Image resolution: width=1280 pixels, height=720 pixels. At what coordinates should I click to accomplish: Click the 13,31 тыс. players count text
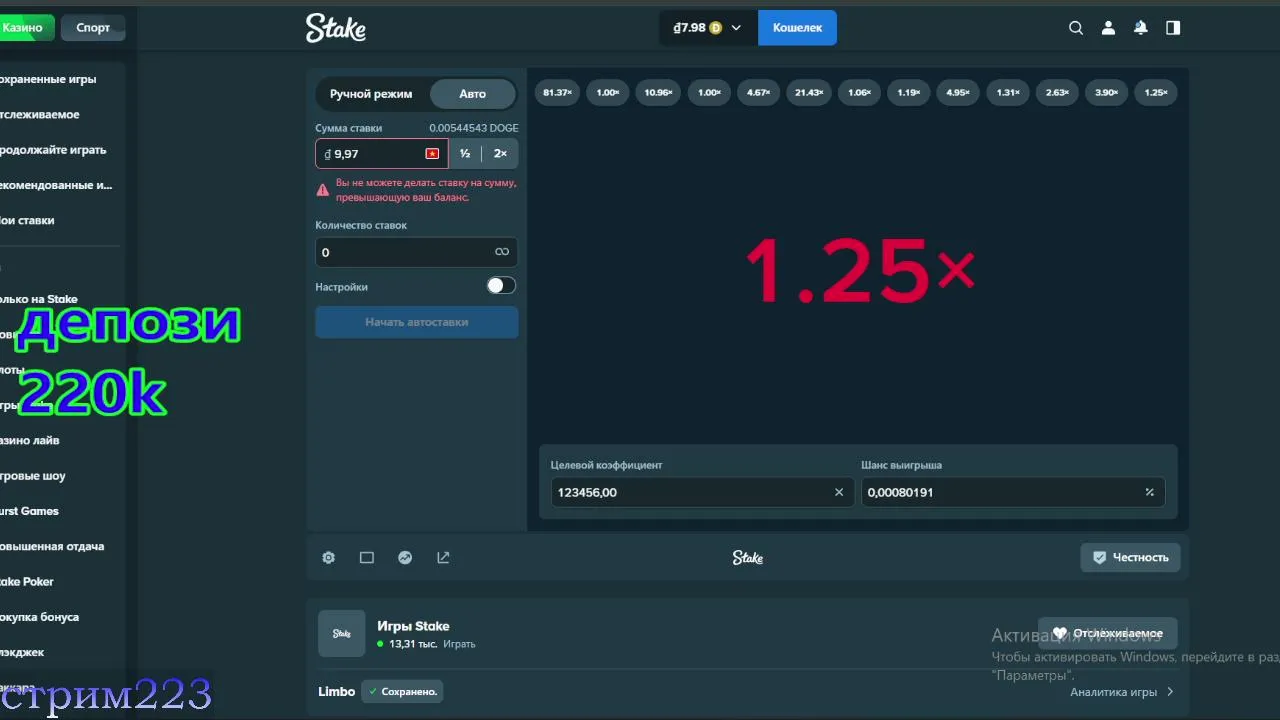(x=413, y=644)
